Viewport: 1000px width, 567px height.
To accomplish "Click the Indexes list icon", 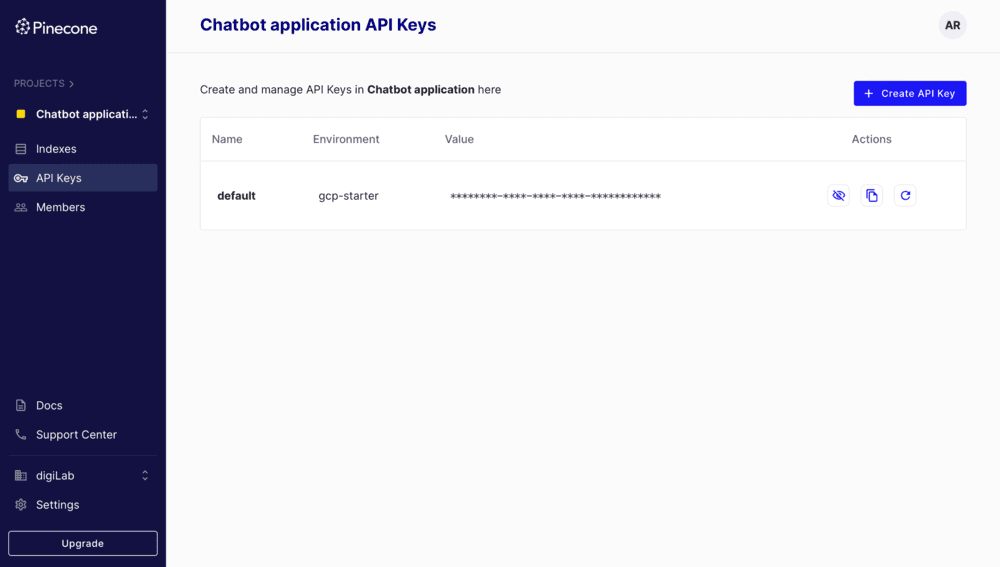I will pyautogui.click(x=21, y=149).
